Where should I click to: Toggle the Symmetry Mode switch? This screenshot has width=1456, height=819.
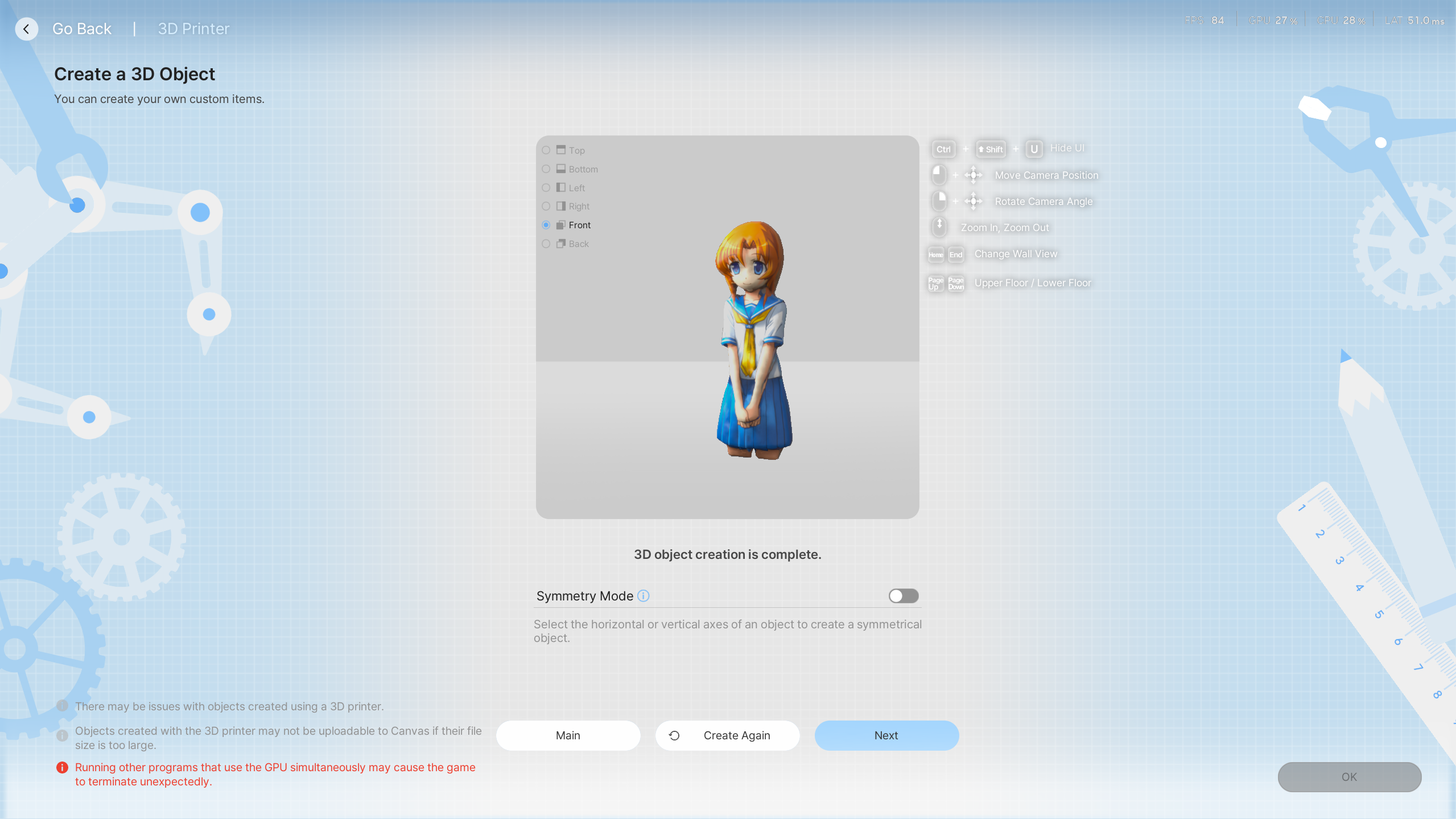[904, 596]
